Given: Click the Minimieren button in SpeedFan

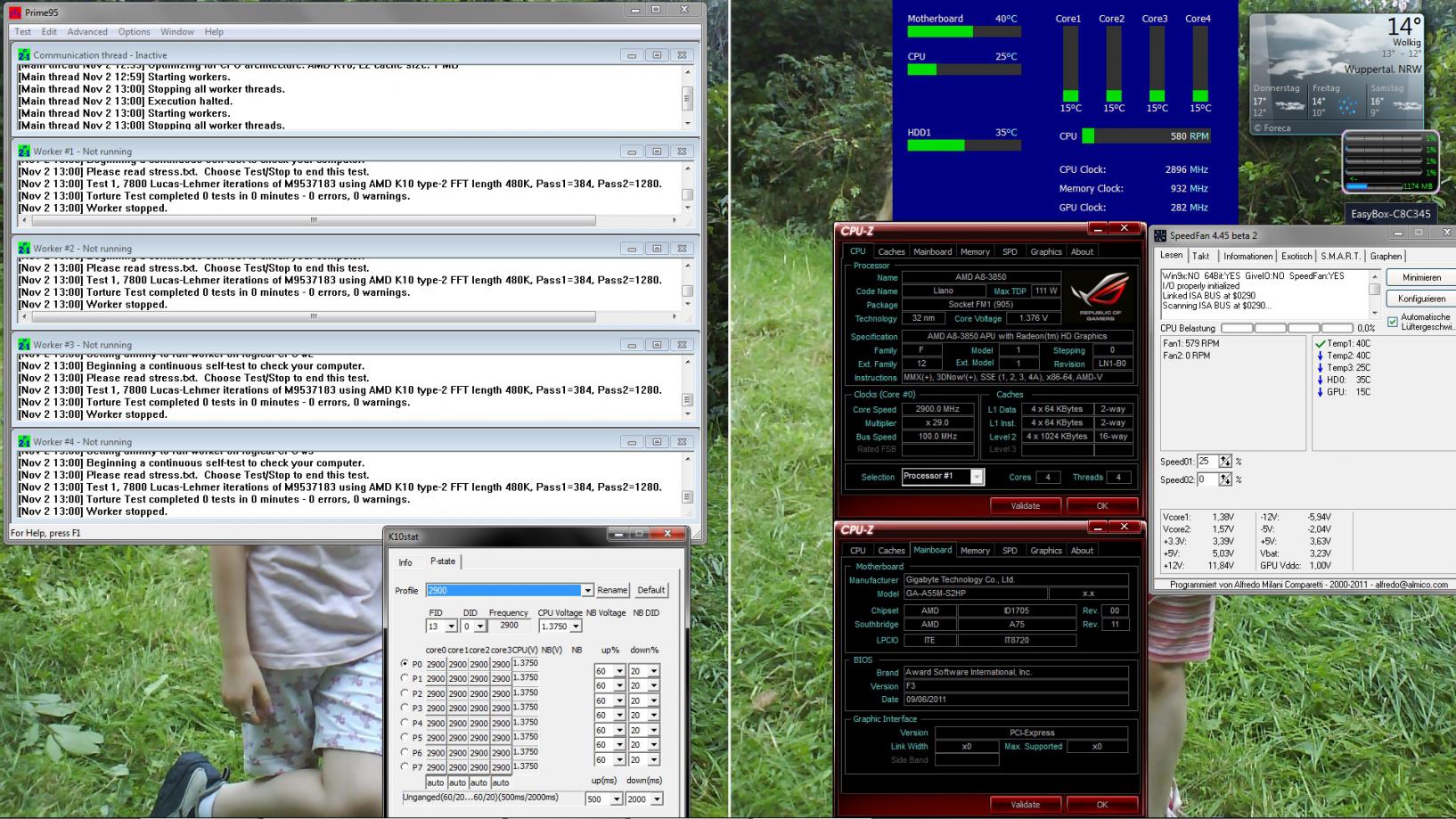Looking at the screenshot, I should (x=1421, y=277).
